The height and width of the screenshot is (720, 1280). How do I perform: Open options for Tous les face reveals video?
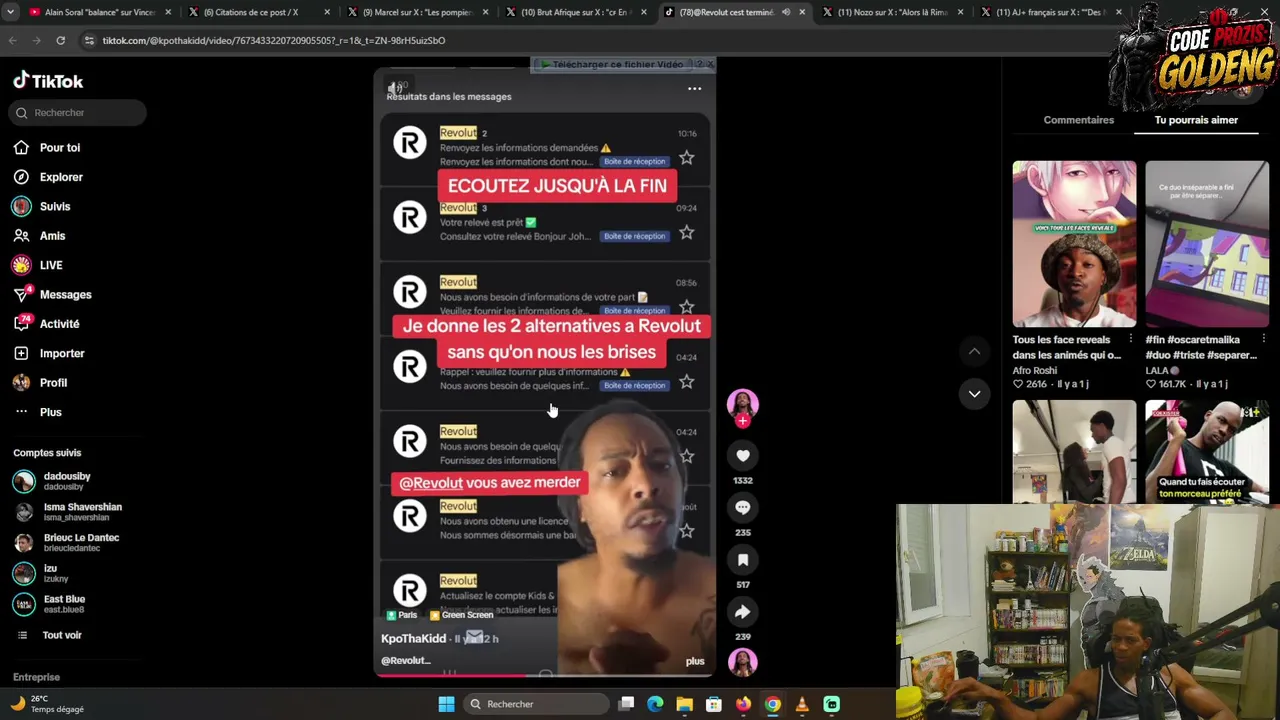[1130, 340]
